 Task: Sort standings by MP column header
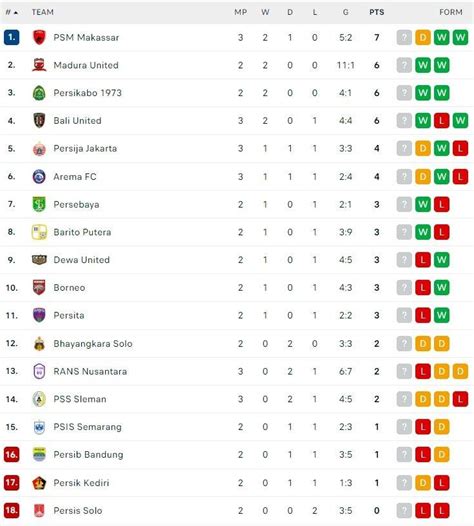241,12
